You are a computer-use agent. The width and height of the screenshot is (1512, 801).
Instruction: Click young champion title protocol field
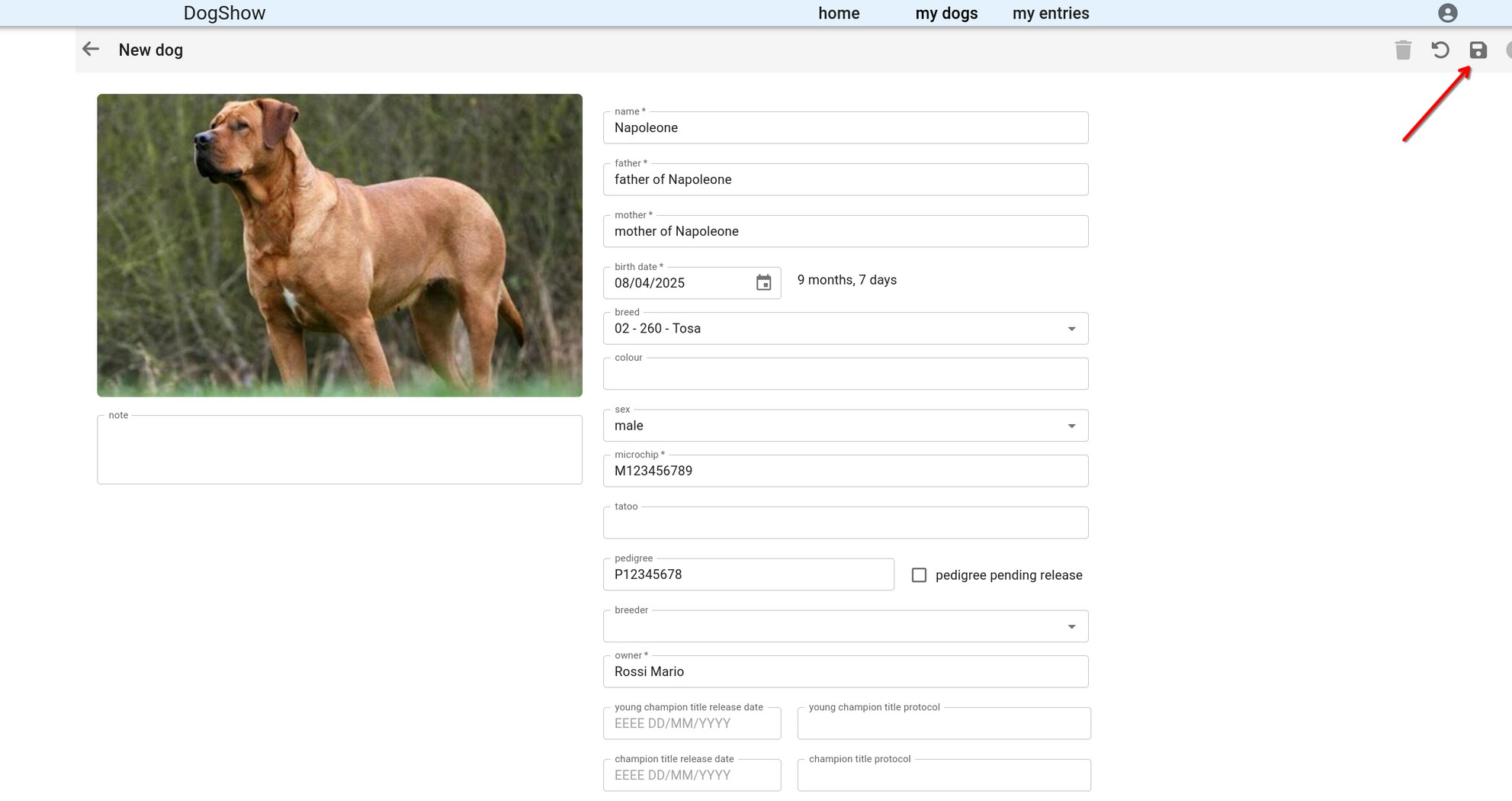944,723
